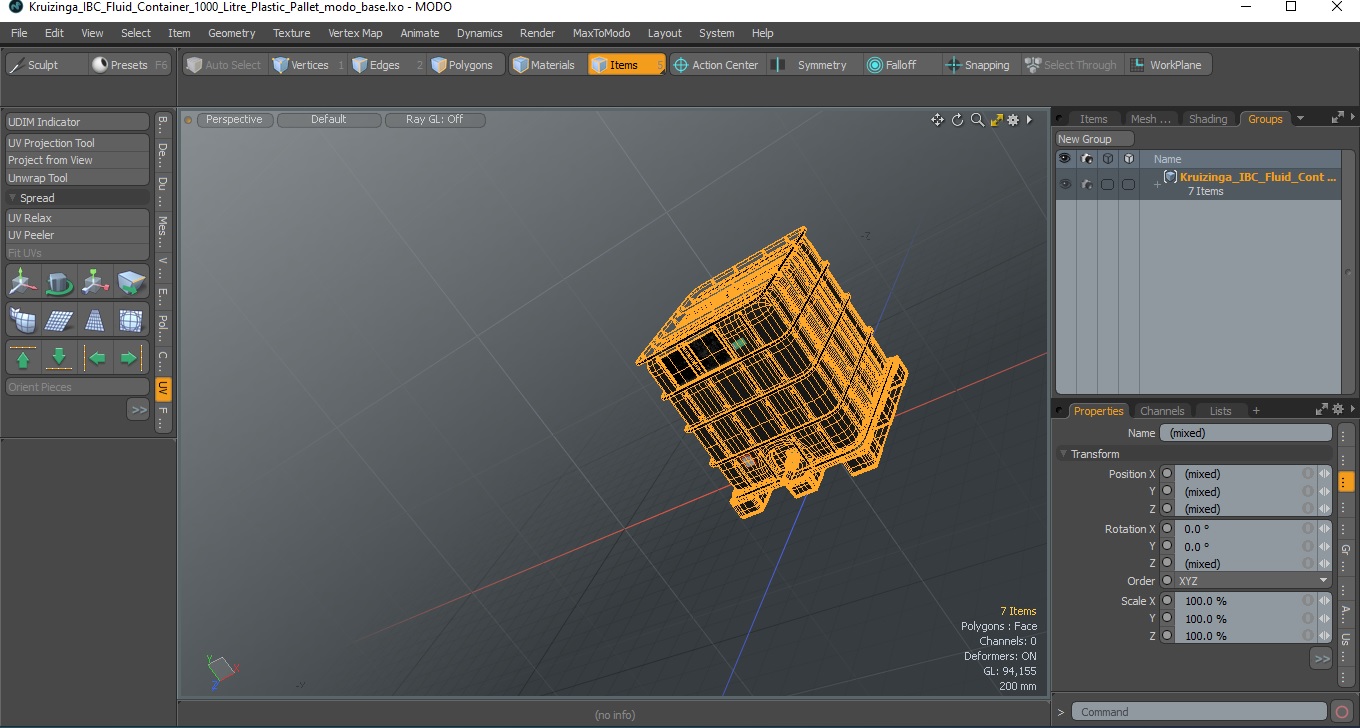
Task: Switch to Materials selection mode
Action: (x=548, y=65)
